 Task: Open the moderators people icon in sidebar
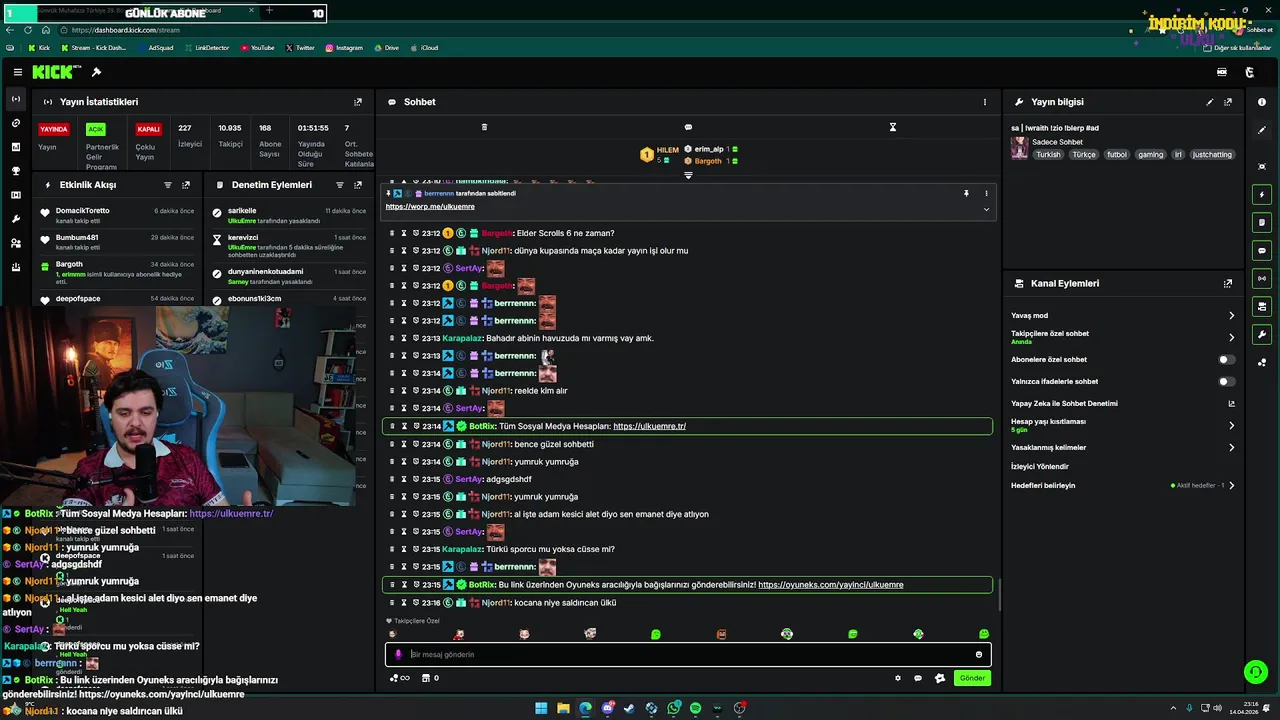[x=15, y=243]
